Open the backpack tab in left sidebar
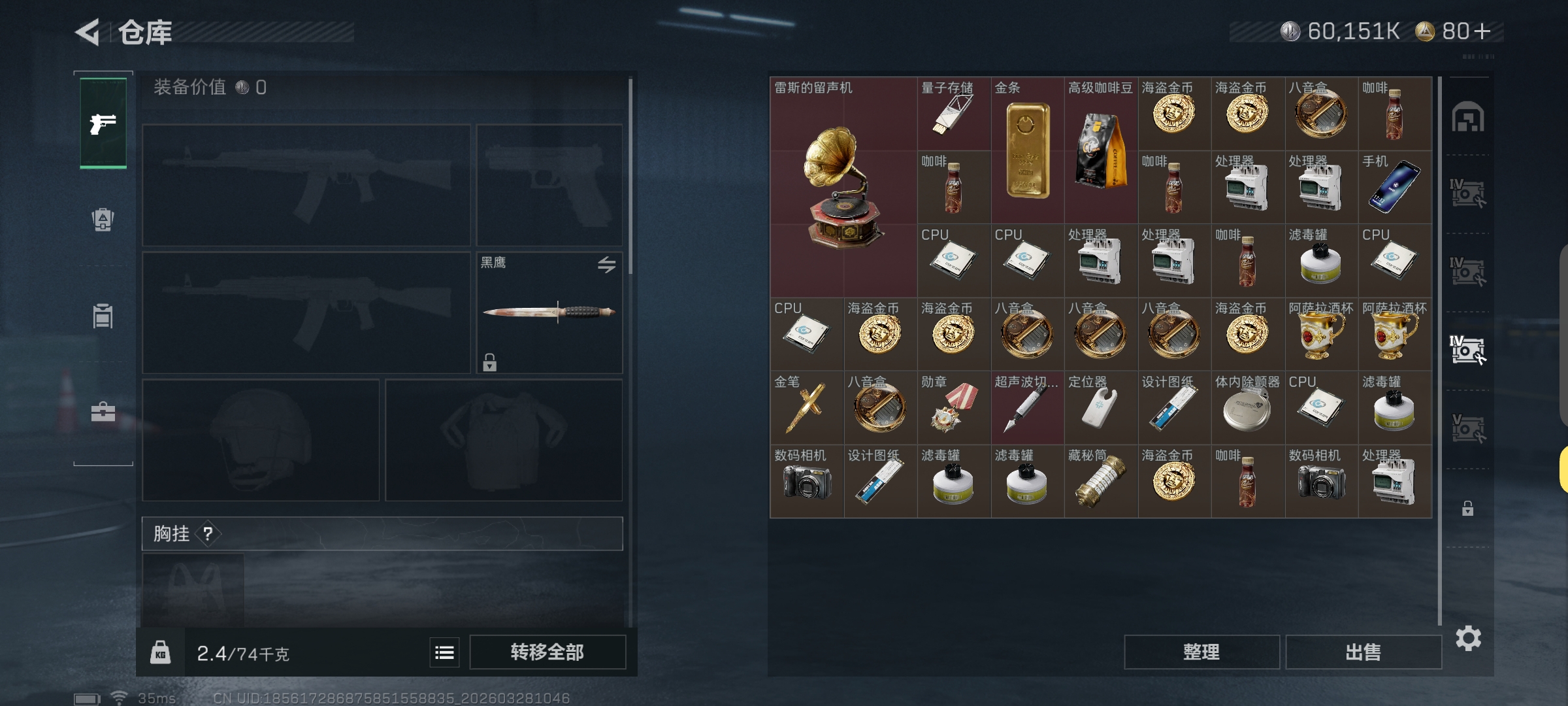Screen dimensions: 1568x706 point(103,220)
